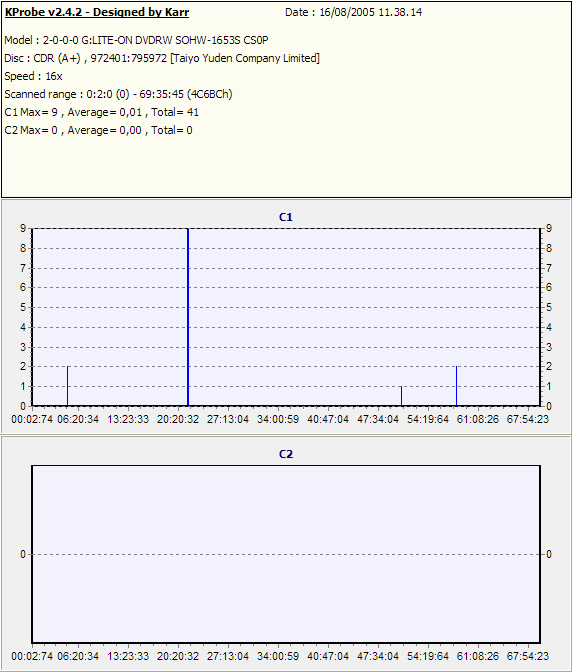Click the C2 chart title
This screenshot has width=572, height=672.
(286, 454)
